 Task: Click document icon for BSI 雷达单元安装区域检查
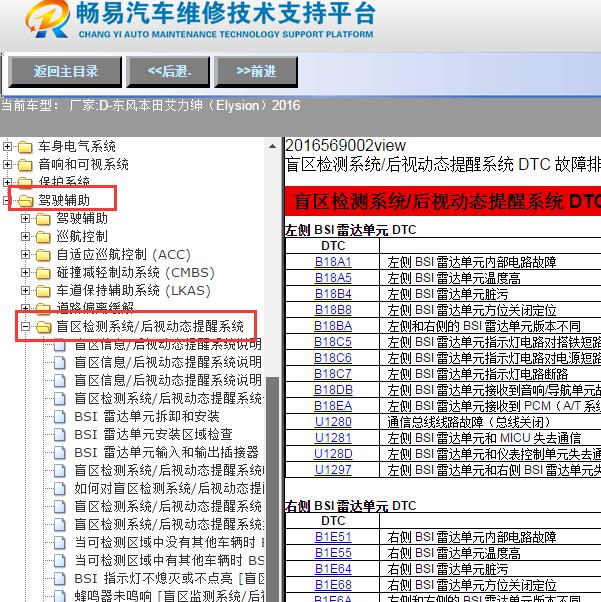pyautogui.click(x=60, y=435)
